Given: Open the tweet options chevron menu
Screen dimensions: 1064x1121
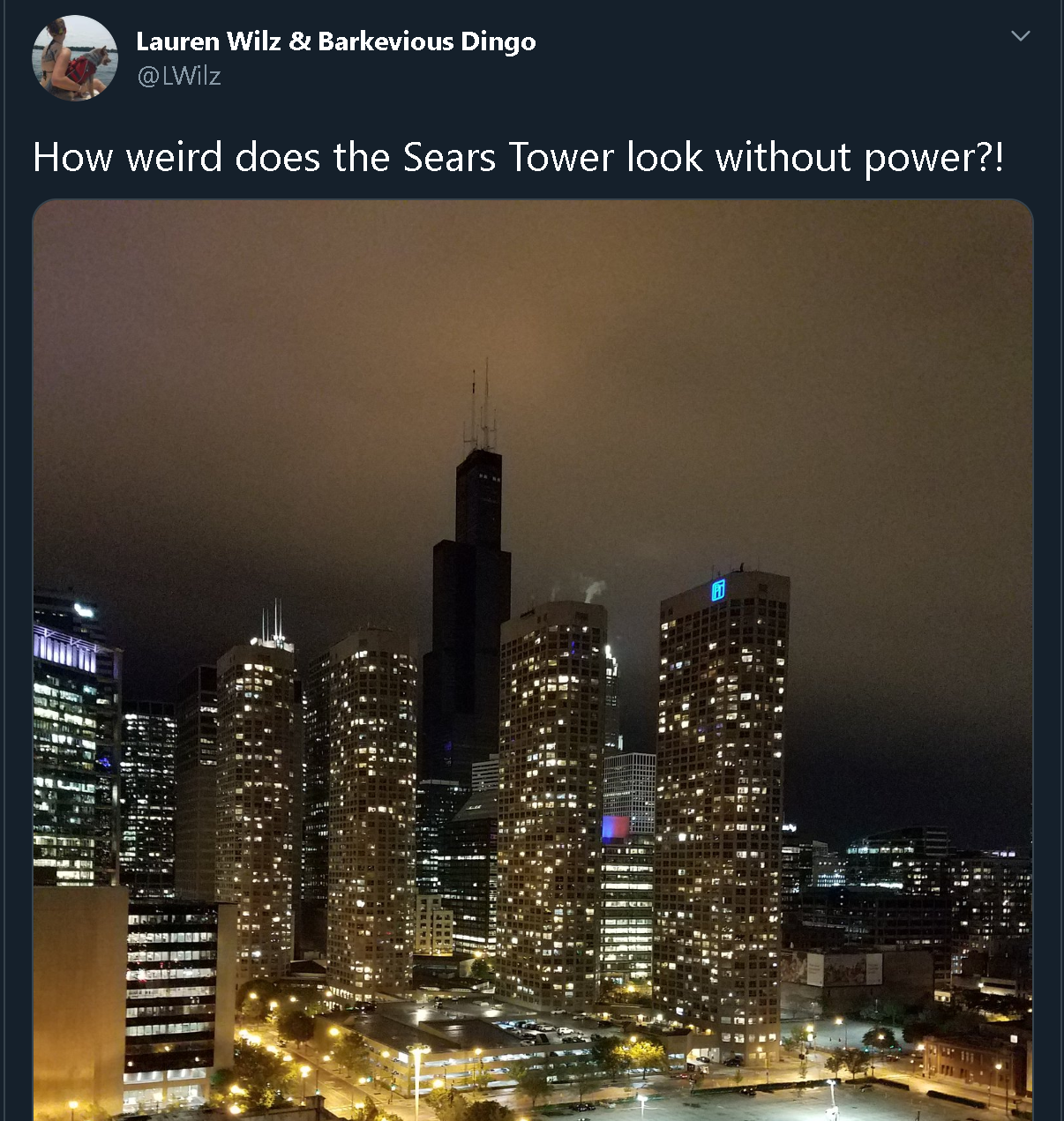Looking at the screenshot, I should 1020,36.
